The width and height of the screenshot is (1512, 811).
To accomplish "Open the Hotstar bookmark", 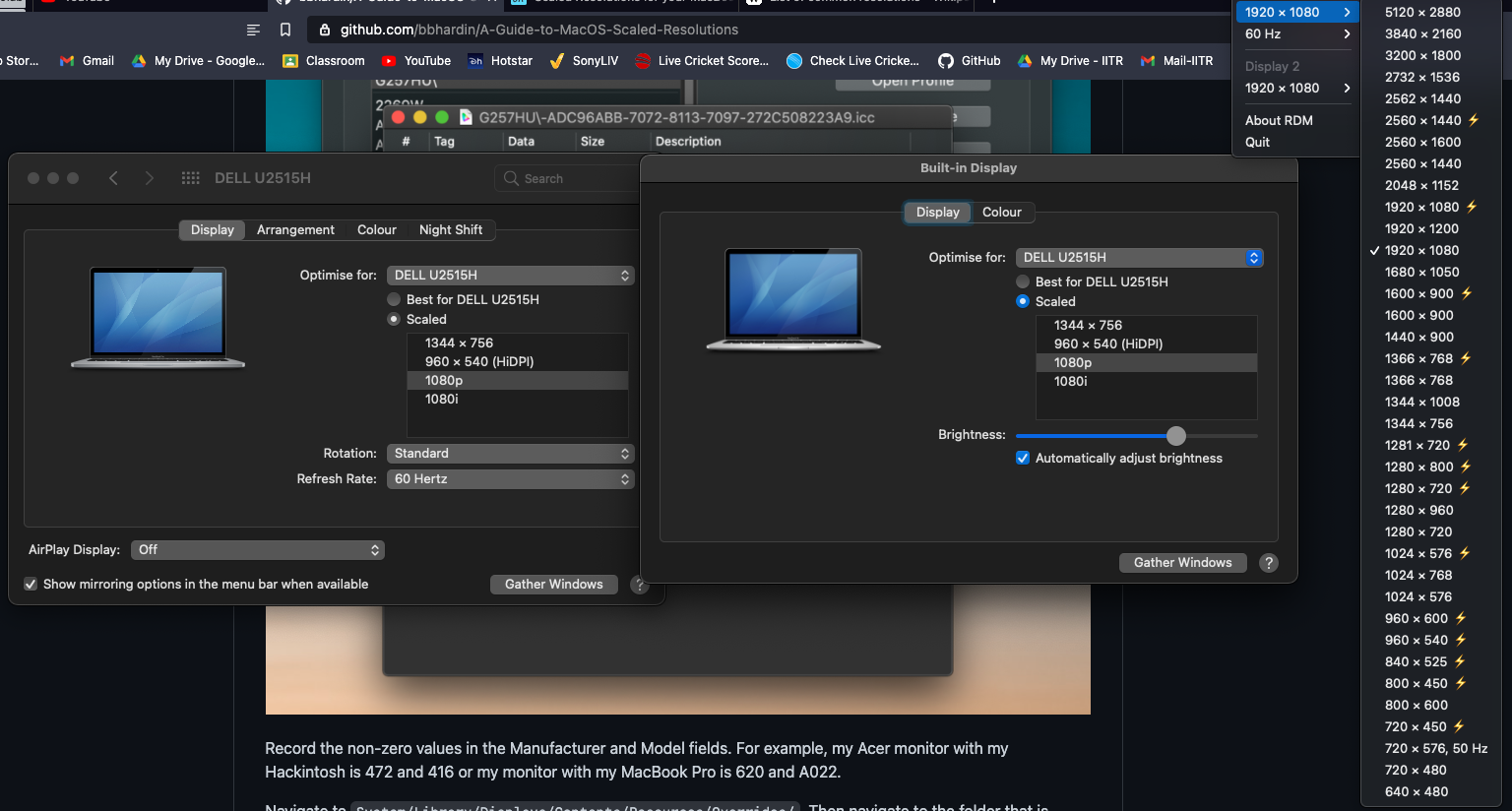I will click(x=500, y=60).
